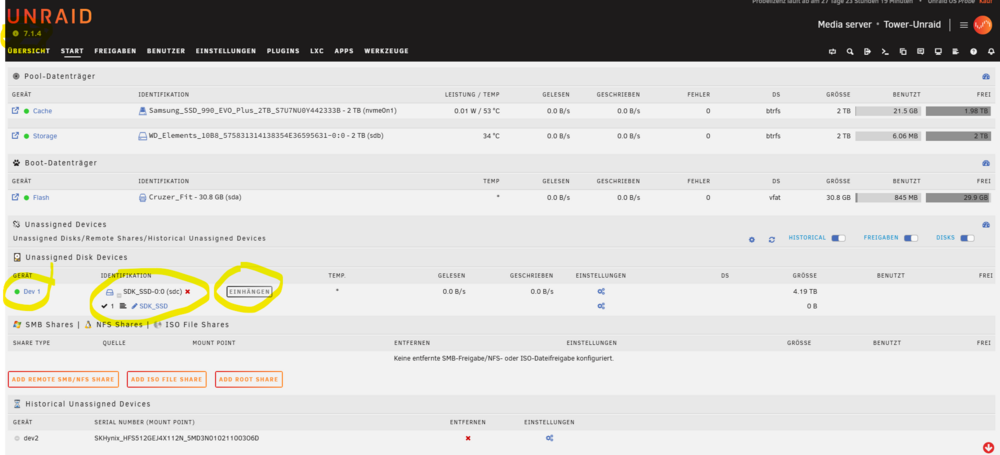Click the Cache used space bar 21.5 GB
1000x455 pixels.
(x=888, y=111)
